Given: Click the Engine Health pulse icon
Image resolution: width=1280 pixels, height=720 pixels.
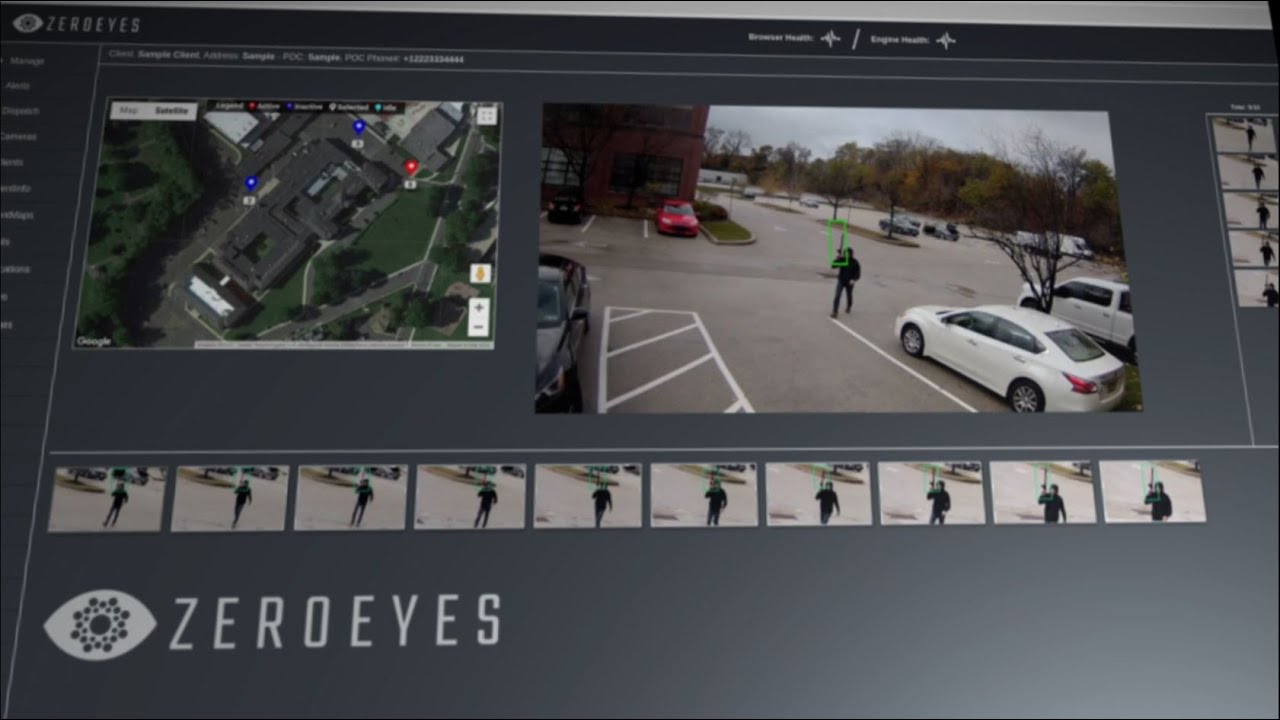Looking at the screenshot, I should pos(945,41).
